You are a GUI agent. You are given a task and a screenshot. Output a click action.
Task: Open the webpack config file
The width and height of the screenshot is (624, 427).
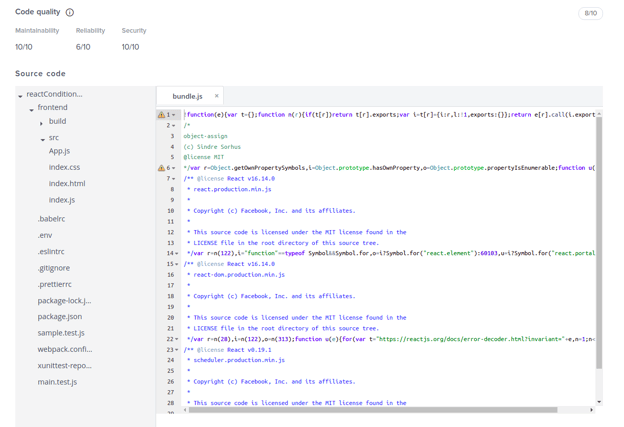point(65,349)
